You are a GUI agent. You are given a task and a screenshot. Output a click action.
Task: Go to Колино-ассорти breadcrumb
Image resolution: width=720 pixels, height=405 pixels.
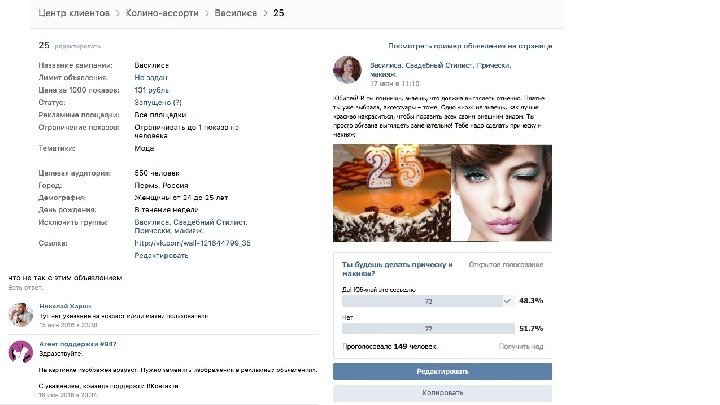pyautogui.click(x=162, y=13)
